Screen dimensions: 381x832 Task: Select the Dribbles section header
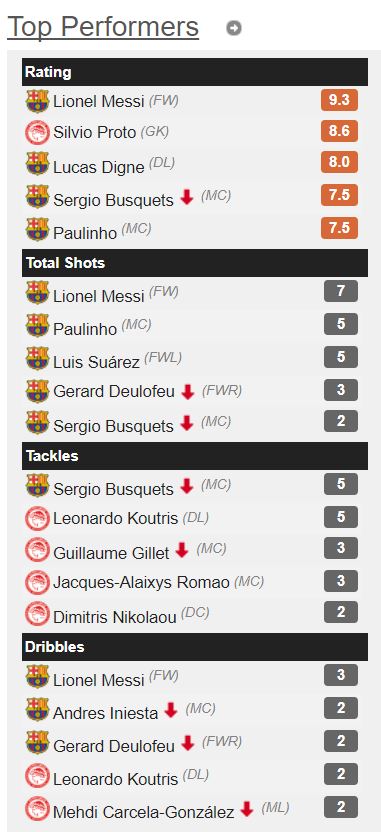[195, 647]
